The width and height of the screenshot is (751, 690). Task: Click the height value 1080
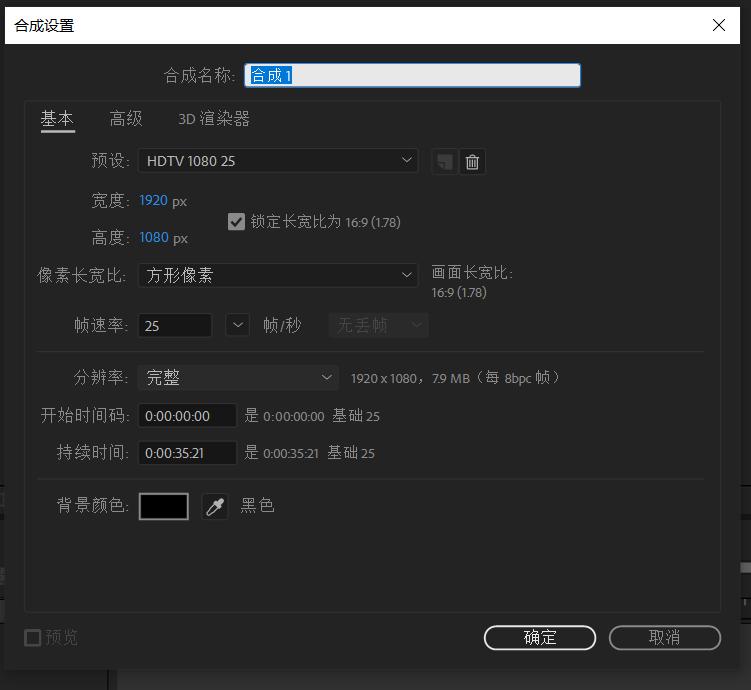[x=154, y=238]
